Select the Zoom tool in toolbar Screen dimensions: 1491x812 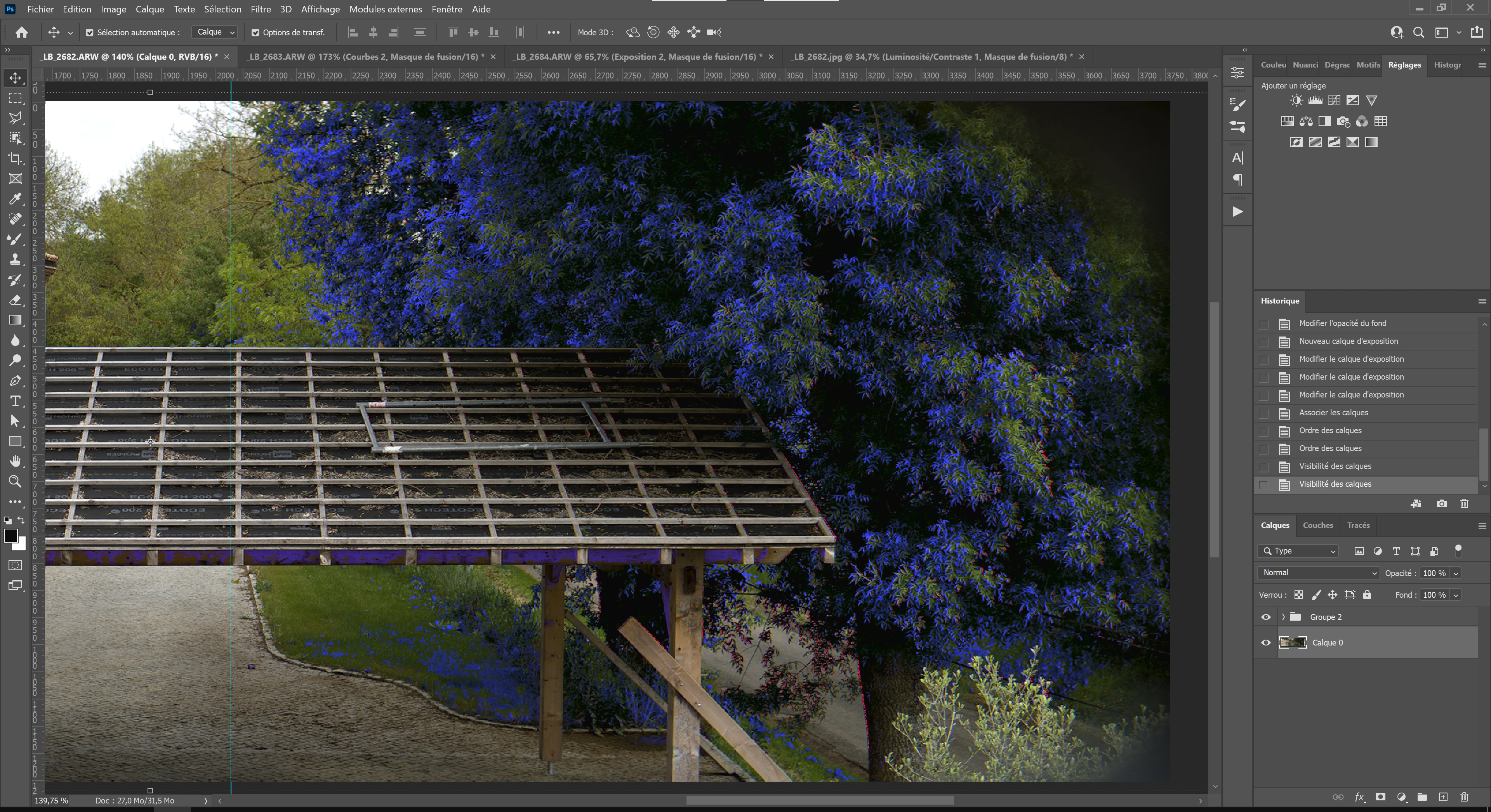click(16, 482)
